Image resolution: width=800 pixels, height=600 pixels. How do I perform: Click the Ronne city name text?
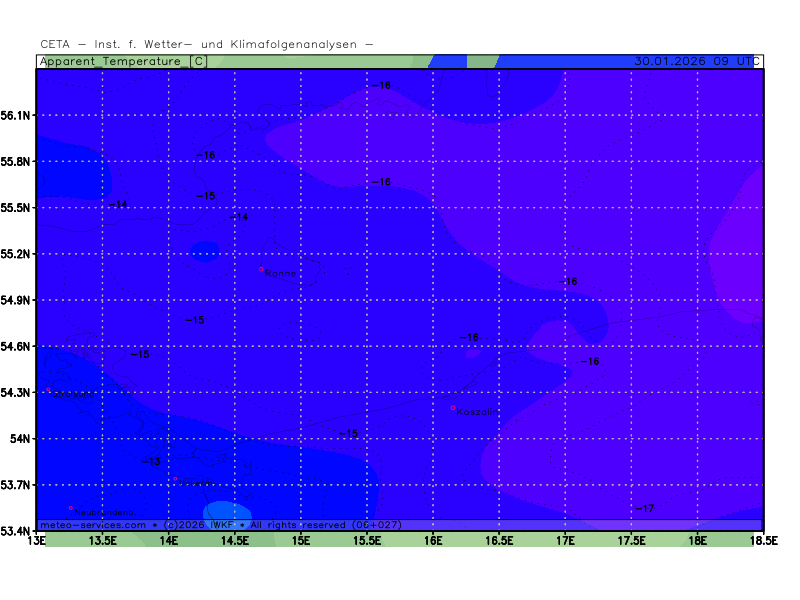click(281, 273)
